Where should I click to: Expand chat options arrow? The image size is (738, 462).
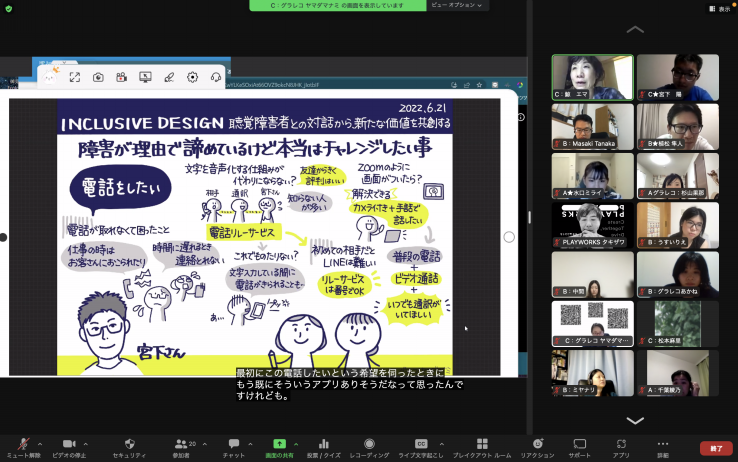[x=250, y=444]
